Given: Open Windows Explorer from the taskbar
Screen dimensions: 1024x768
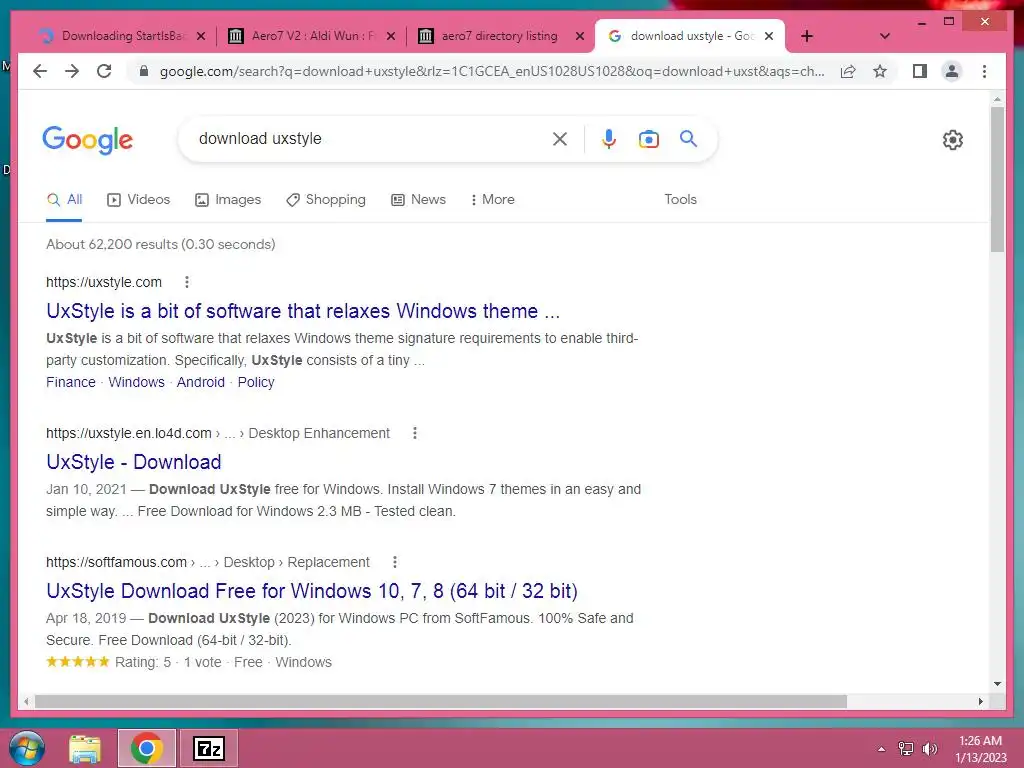Looking at the screenshot, I should tap(85, 749).
